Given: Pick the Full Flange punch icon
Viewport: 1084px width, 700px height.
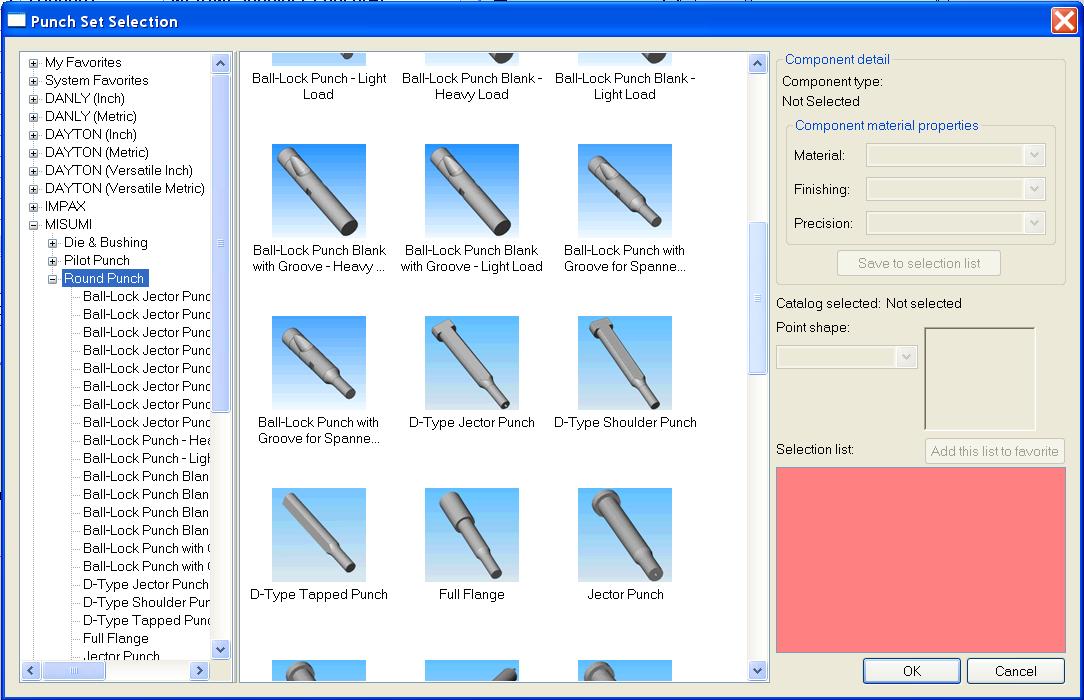Looking at the screenshot, I should [x=471, y=535].
